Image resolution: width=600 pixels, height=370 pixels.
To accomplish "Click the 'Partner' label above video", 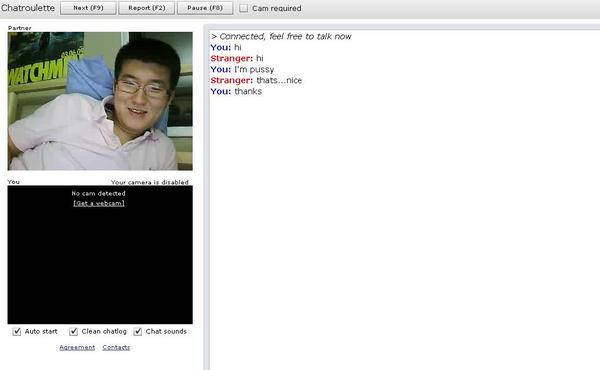I will pos(20,28).
